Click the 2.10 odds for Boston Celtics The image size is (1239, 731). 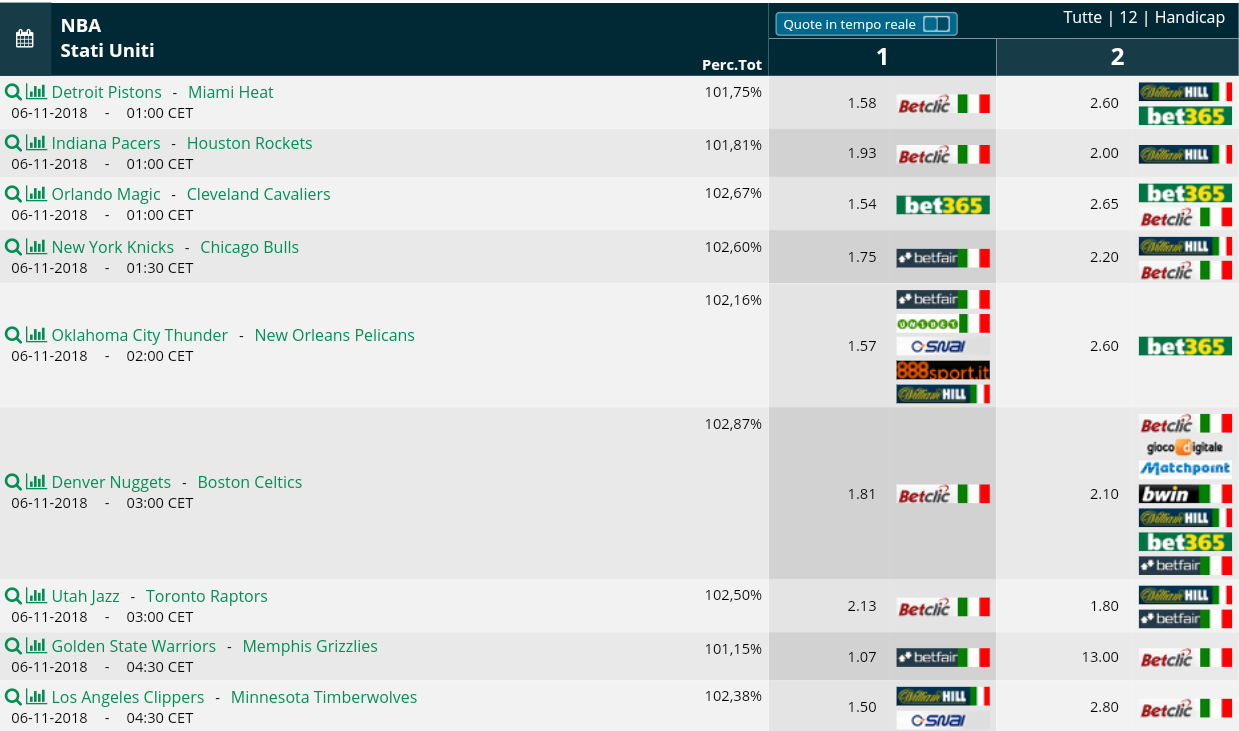point(1104,494)
